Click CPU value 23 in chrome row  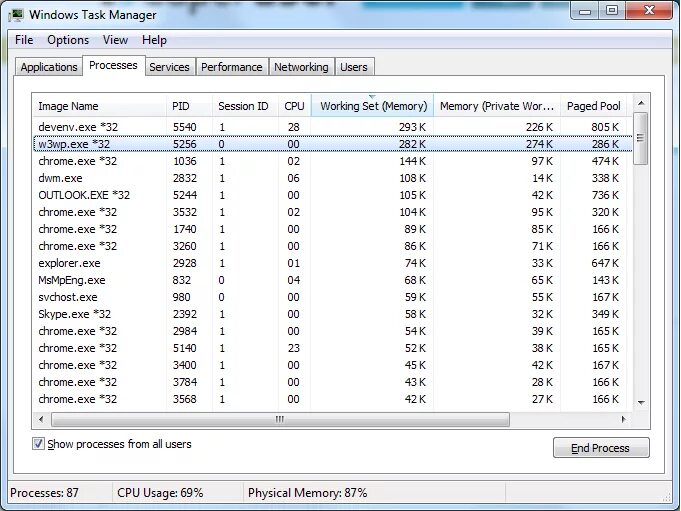(x=294, y=348)
